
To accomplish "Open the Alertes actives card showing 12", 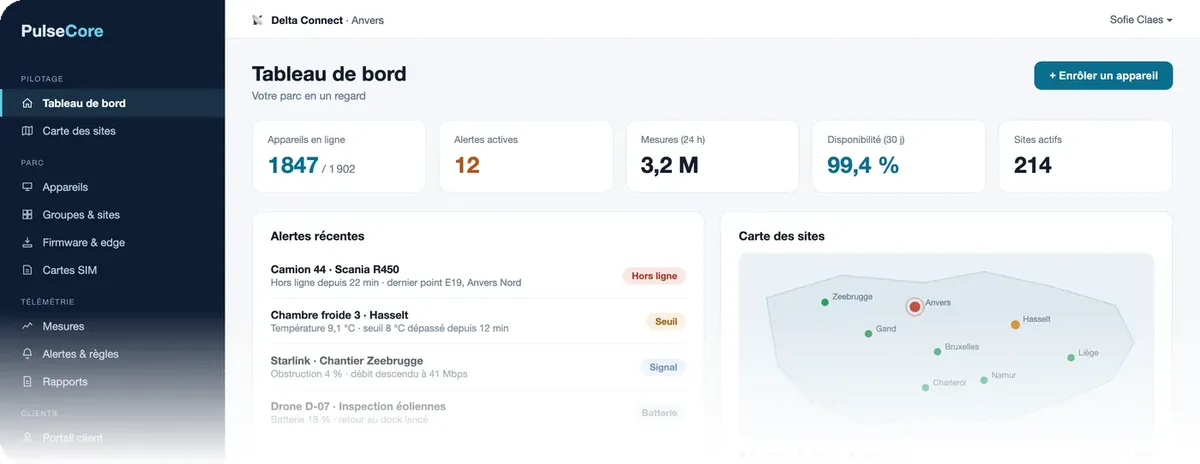I will tap(526, 157).
